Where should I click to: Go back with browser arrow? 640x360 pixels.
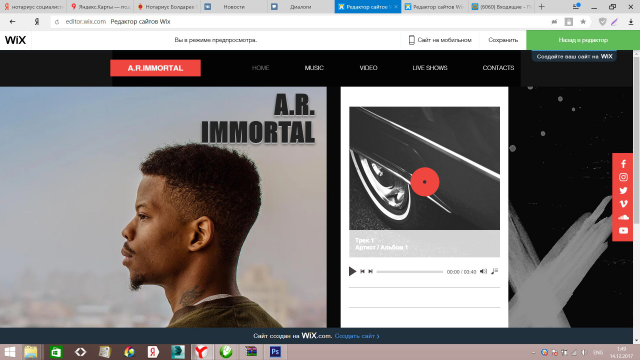click(x=13, y=22)
